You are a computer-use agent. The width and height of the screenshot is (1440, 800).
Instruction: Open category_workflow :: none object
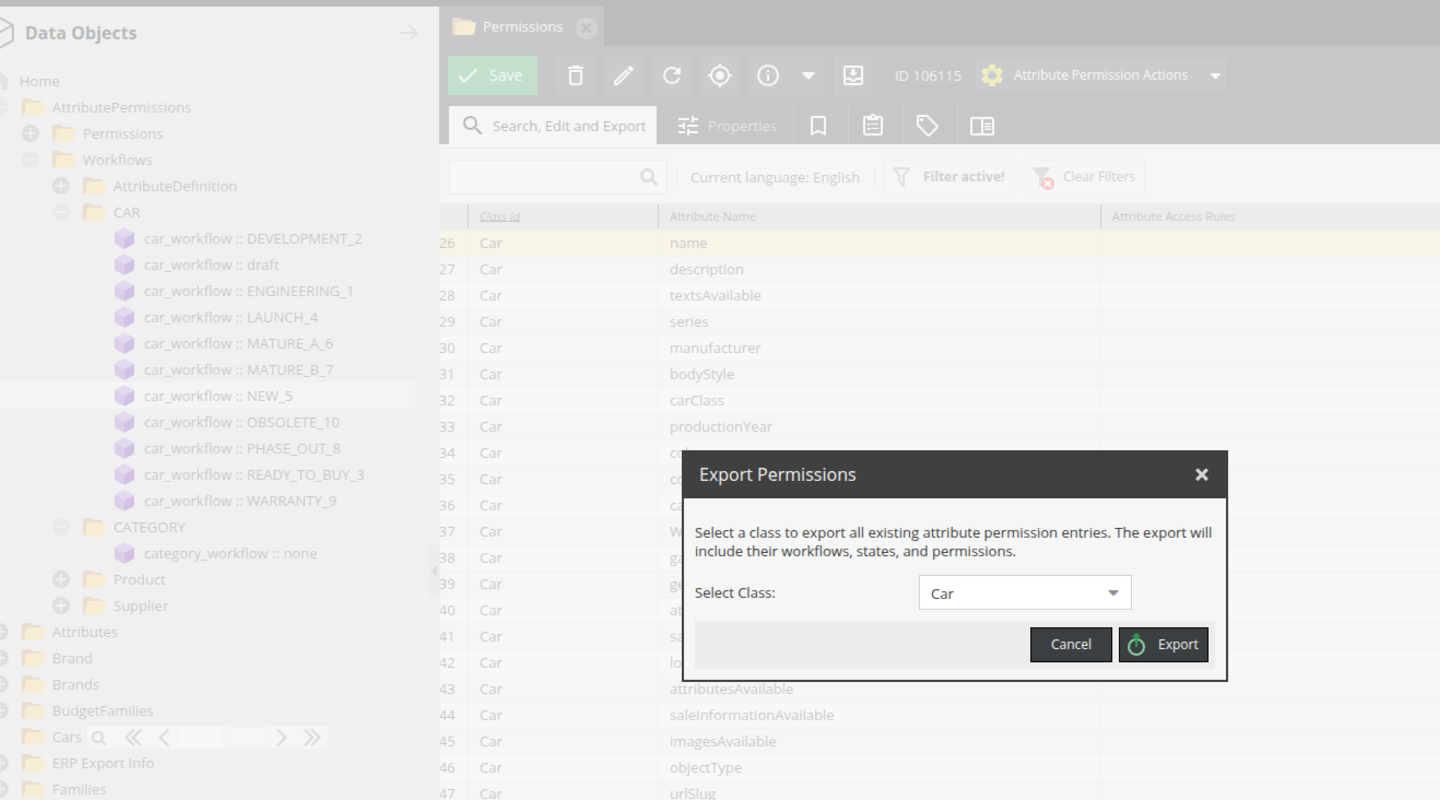point(230,553)
